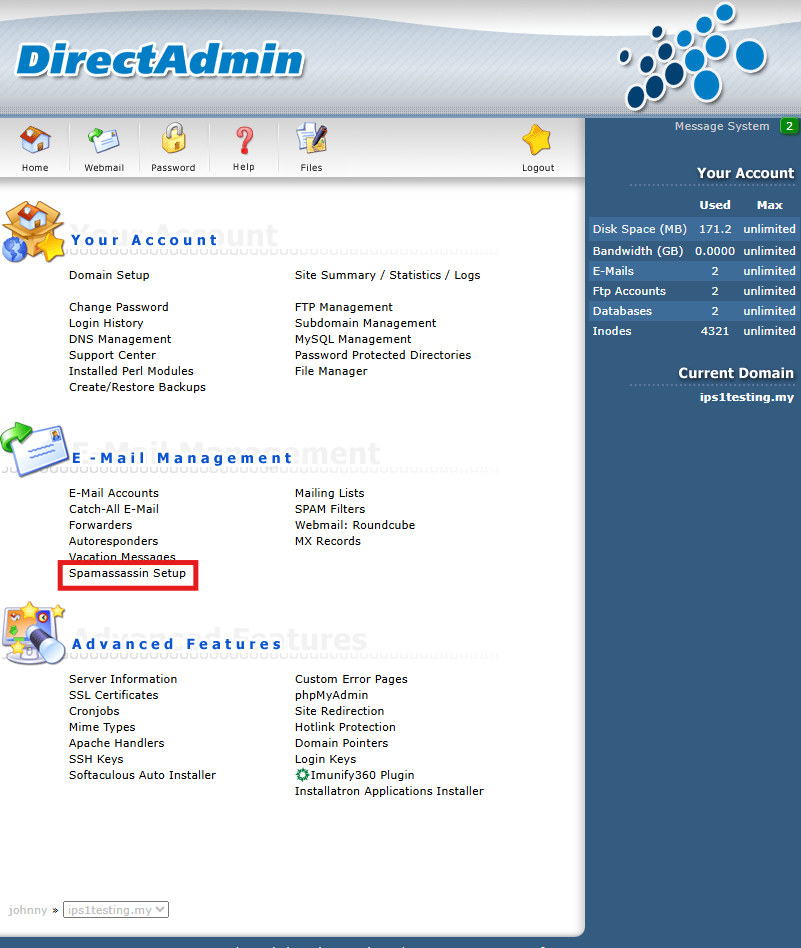Click the Home house icon

coord(35,141)
